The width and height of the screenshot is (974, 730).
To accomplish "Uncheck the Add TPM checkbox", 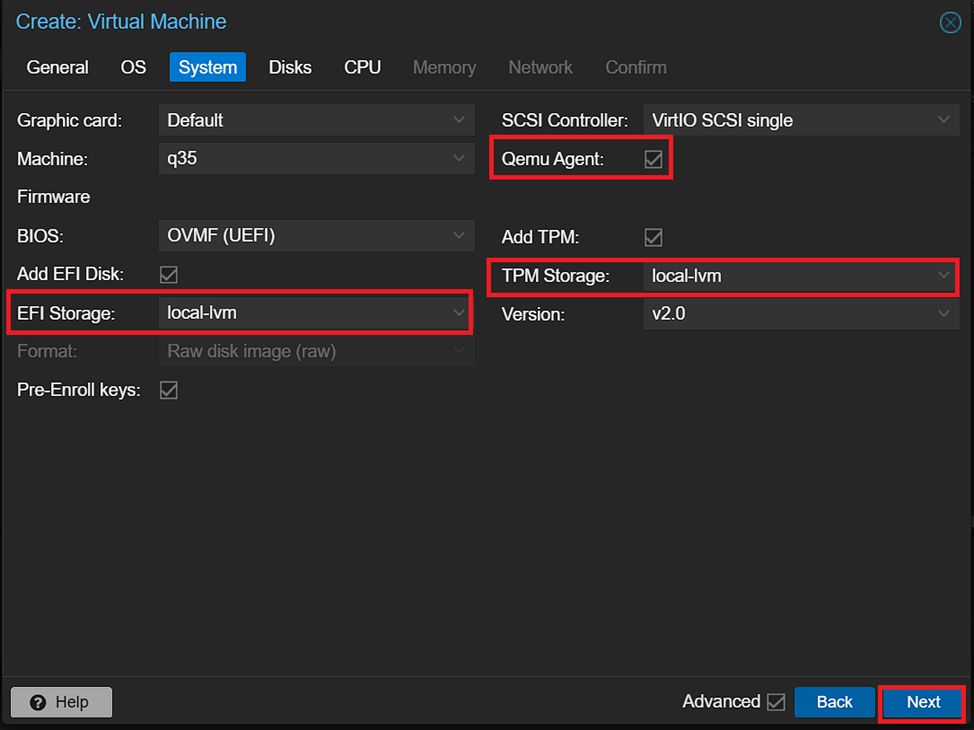I will pos(653,237).
